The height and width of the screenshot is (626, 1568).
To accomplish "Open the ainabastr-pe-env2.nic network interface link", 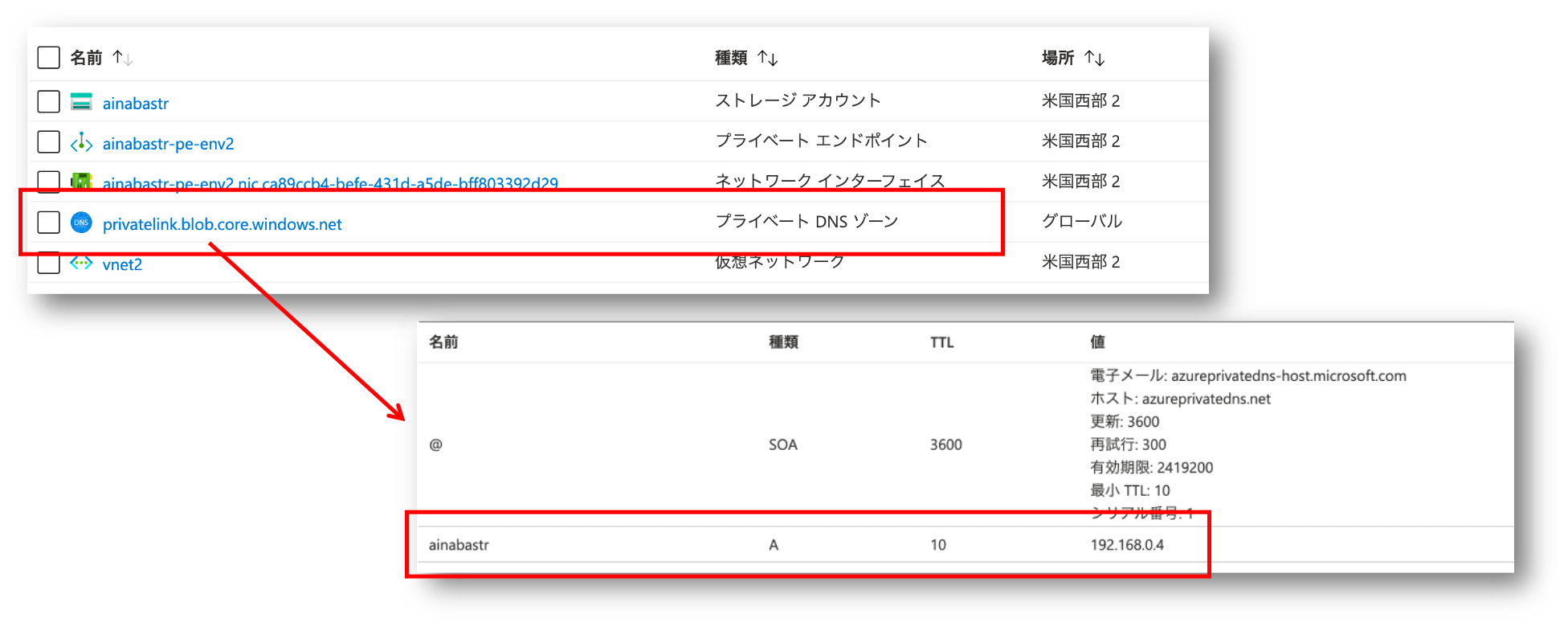I will (330, 183).
